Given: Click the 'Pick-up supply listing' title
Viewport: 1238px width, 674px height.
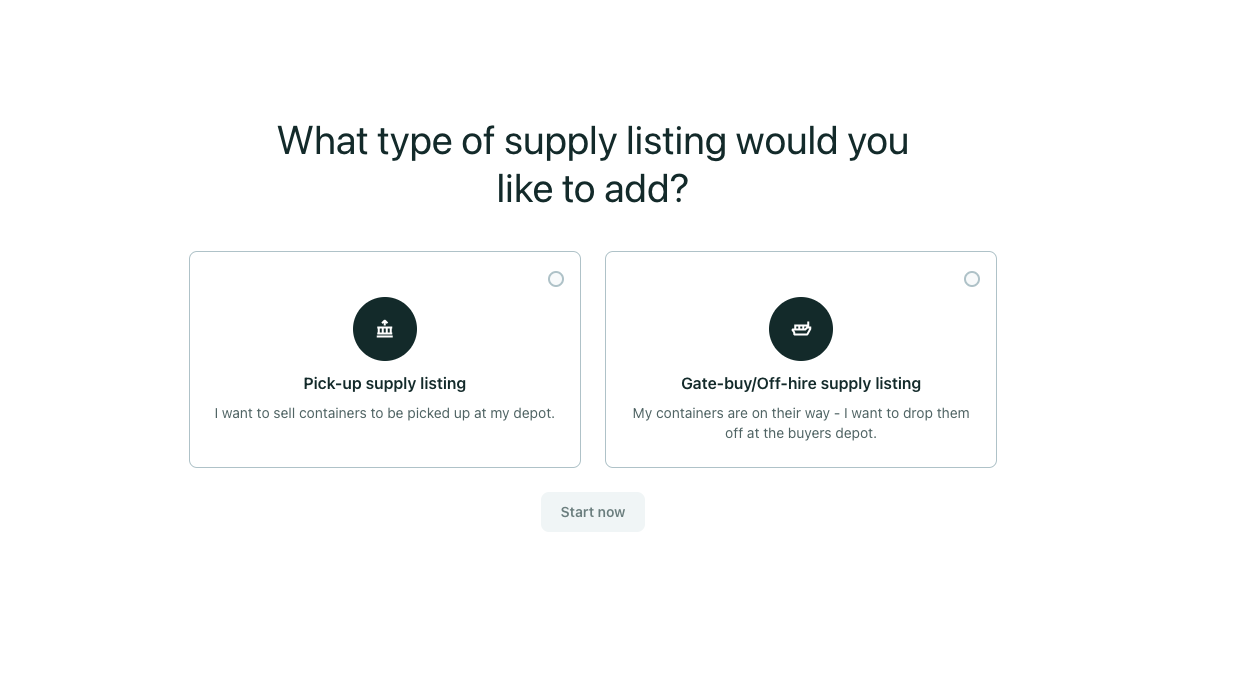Looking at the screenshot, I should [x=385, y=383].
